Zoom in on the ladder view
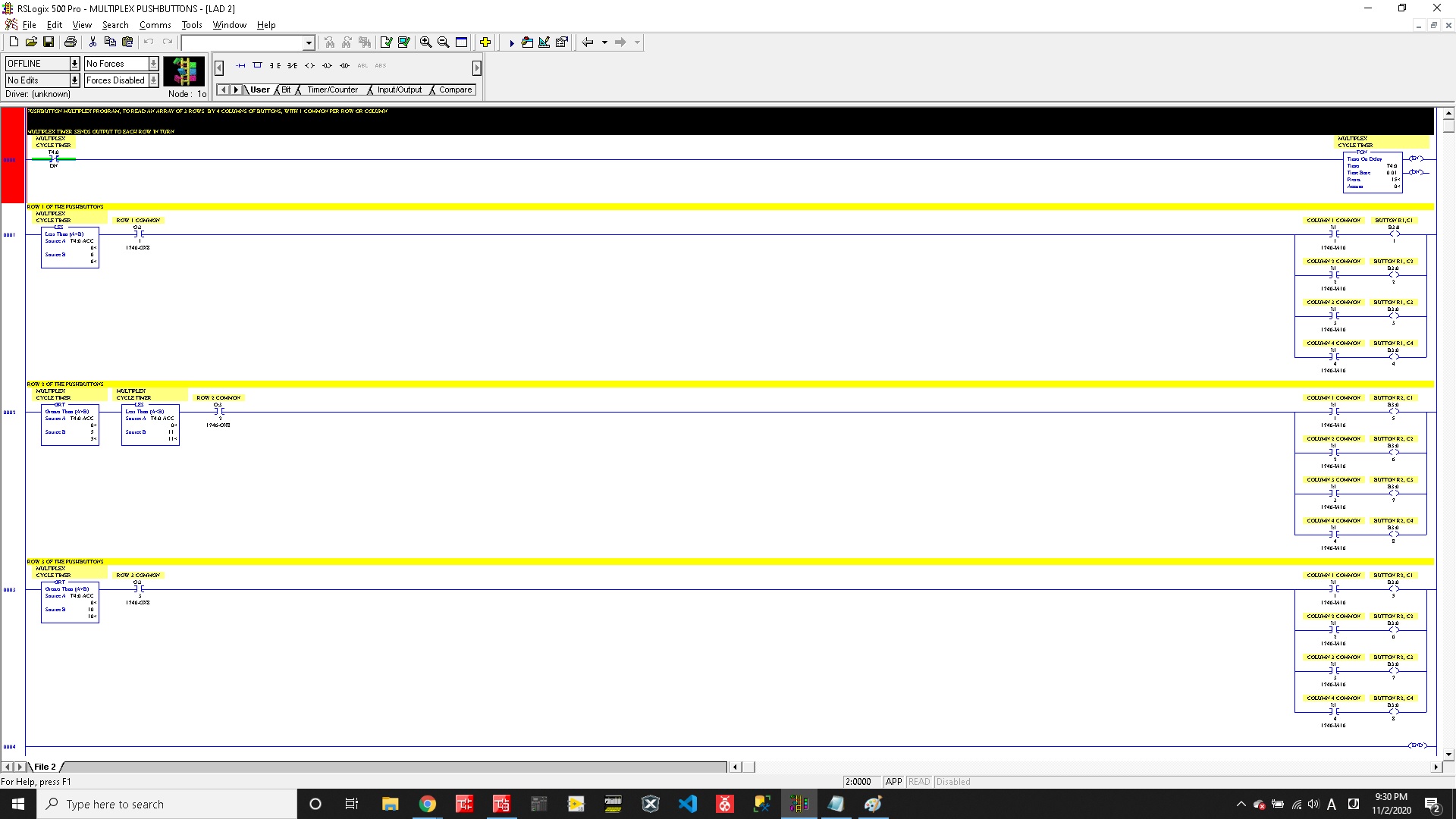 pyautogui.click(x=426, y=42)
